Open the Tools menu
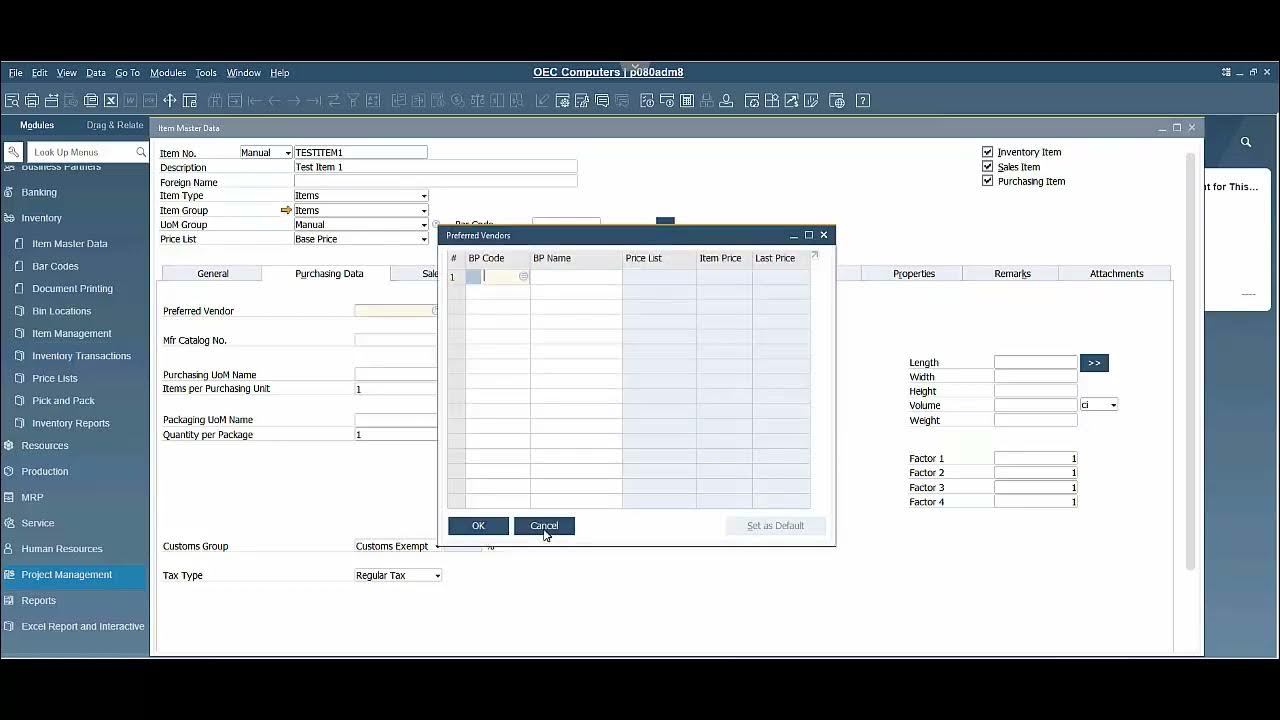 pyautogui.click(x=206, y=73)
